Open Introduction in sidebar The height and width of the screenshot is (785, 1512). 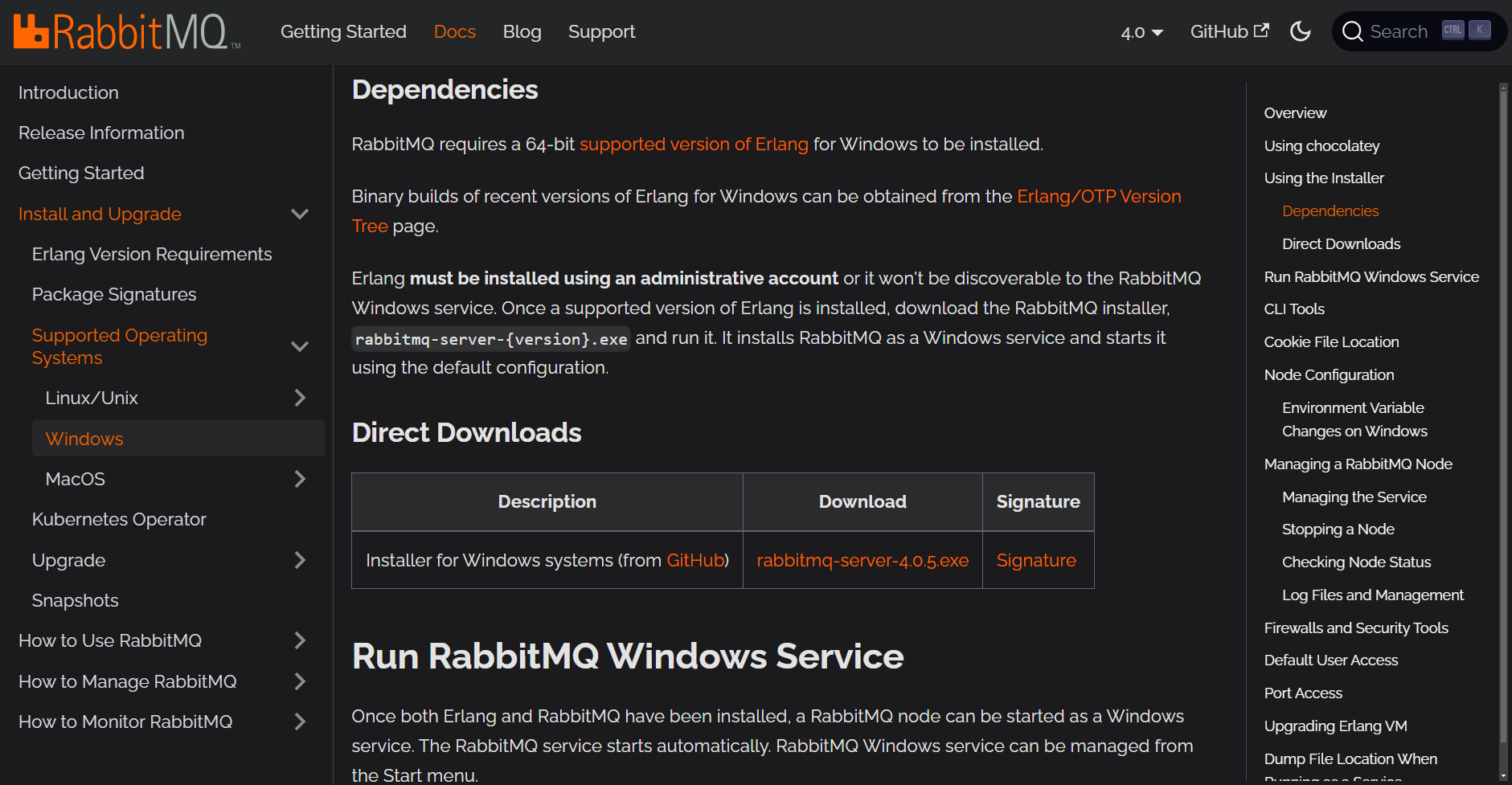tap(68, 92)
